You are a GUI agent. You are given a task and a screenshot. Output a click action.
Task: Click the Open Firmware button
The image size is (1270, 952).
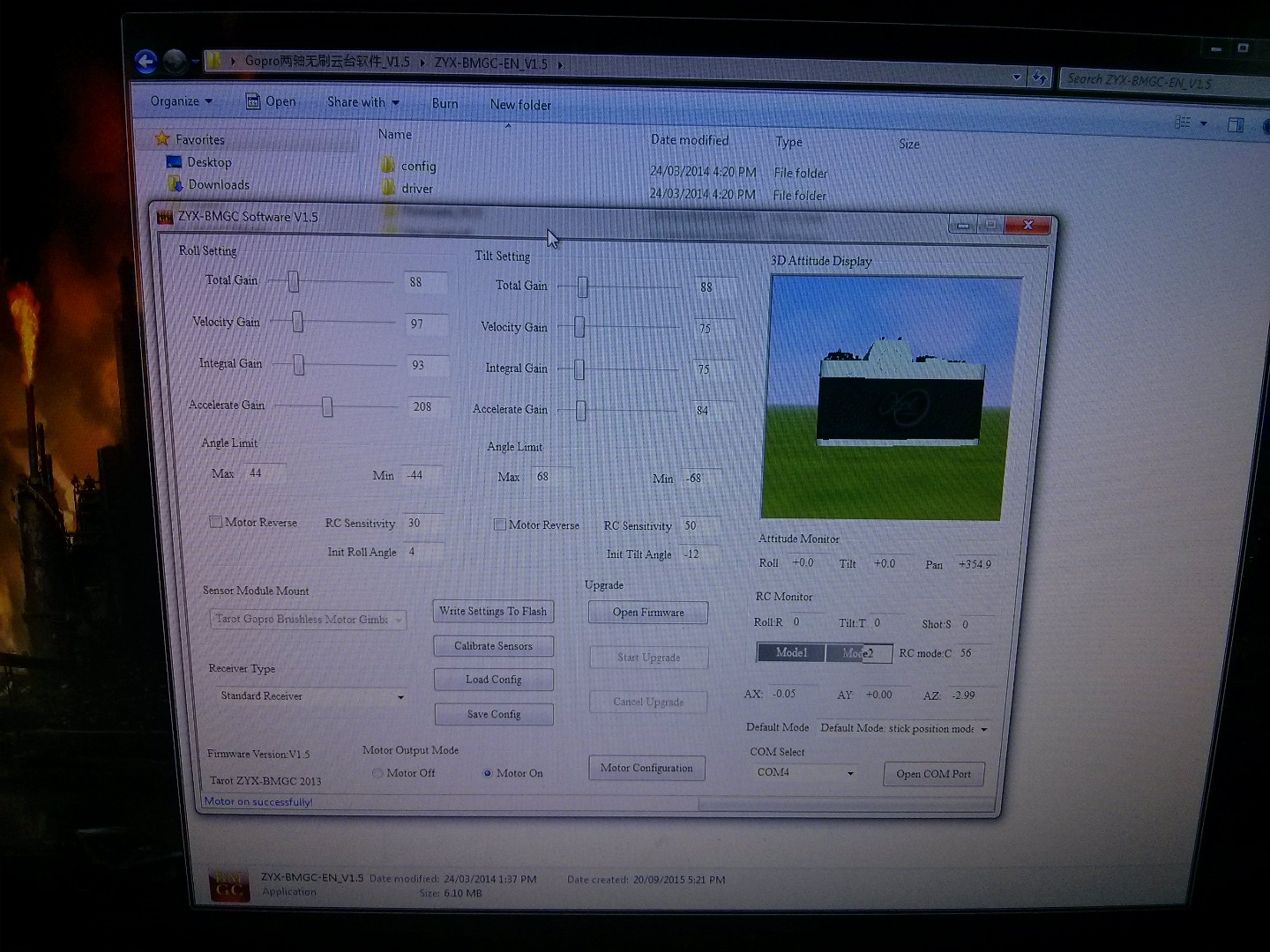(648, 613)
